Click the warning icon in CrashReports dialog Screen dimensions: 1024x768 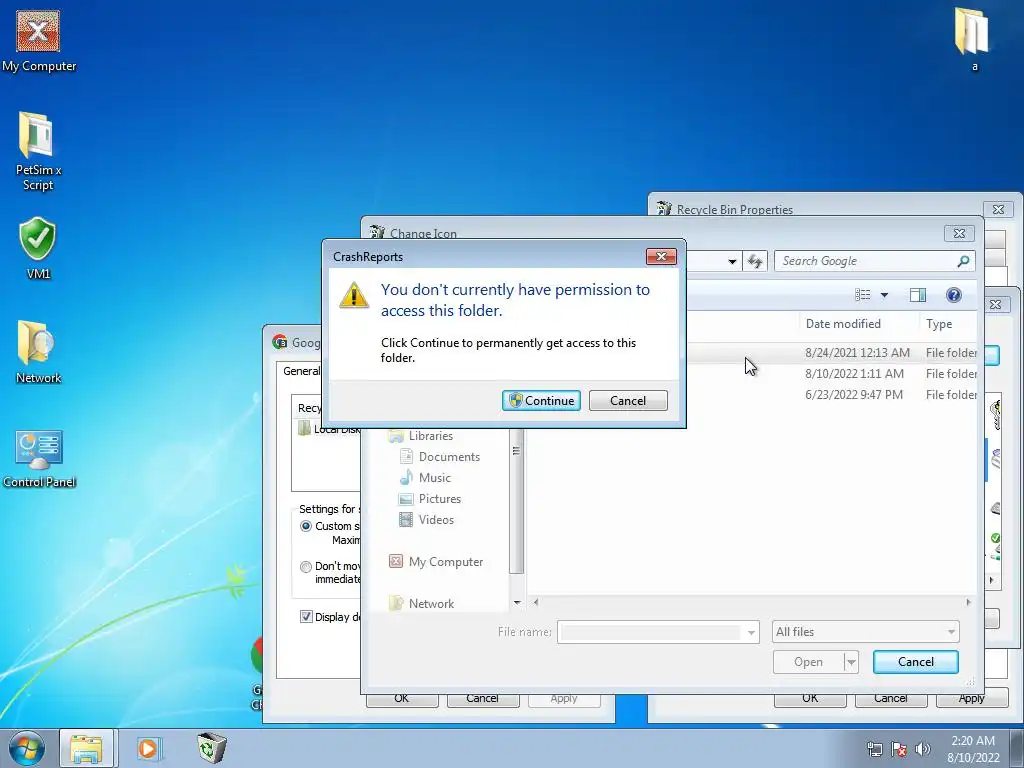point(354,295)
